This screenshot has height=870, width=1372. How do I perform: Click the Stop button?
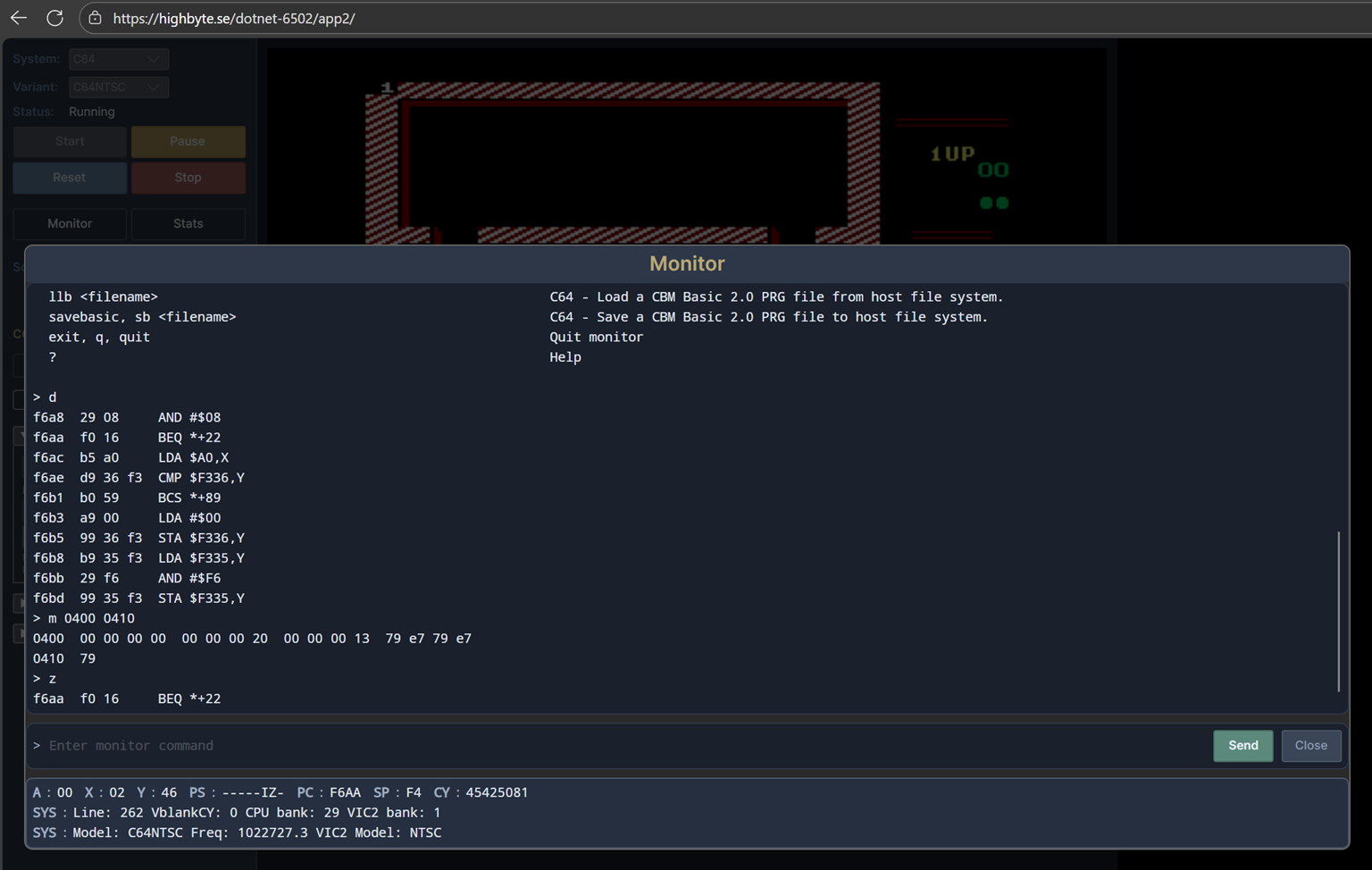pyautogui.click(x=188, y=178)
